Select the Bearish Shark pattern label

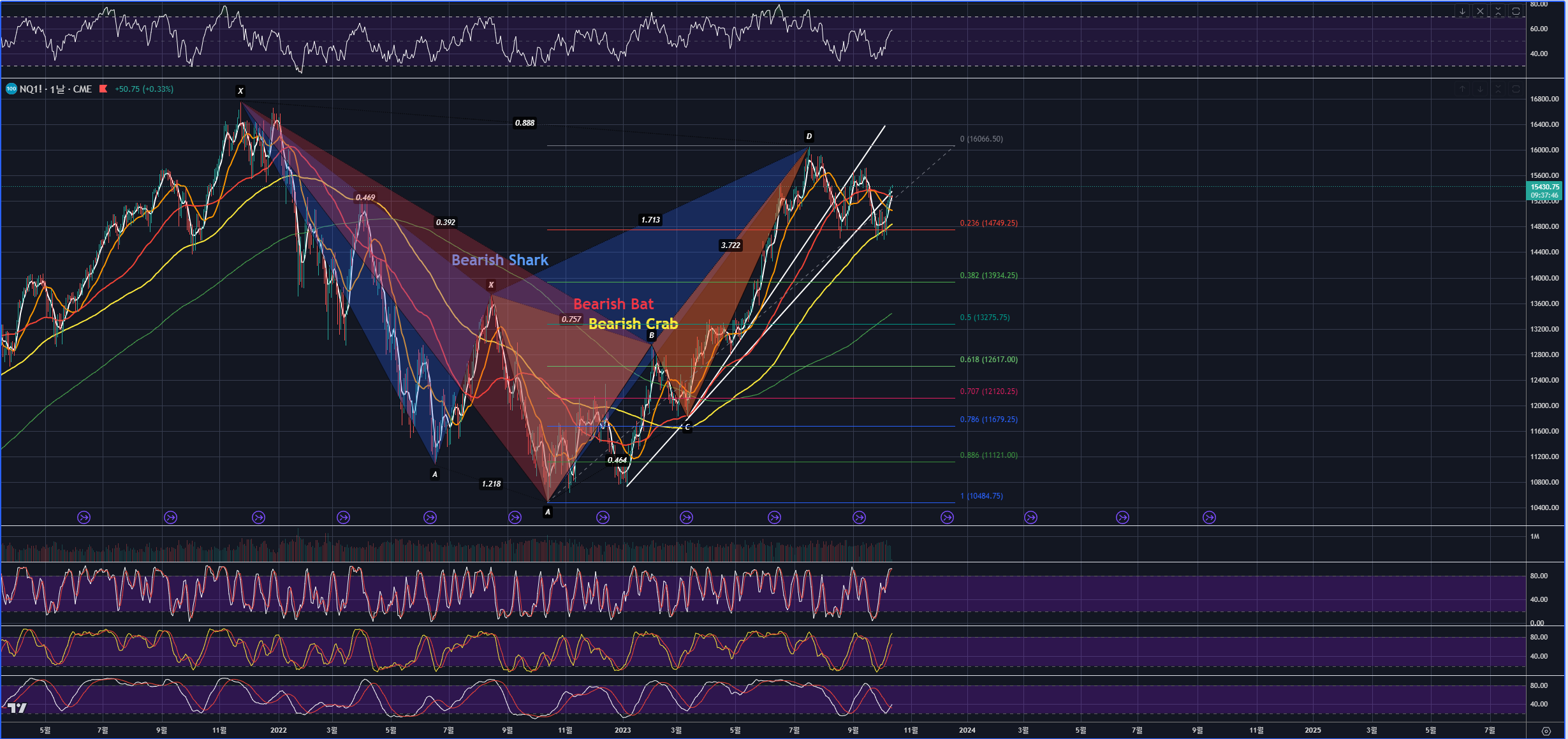(x=499, y=260)
